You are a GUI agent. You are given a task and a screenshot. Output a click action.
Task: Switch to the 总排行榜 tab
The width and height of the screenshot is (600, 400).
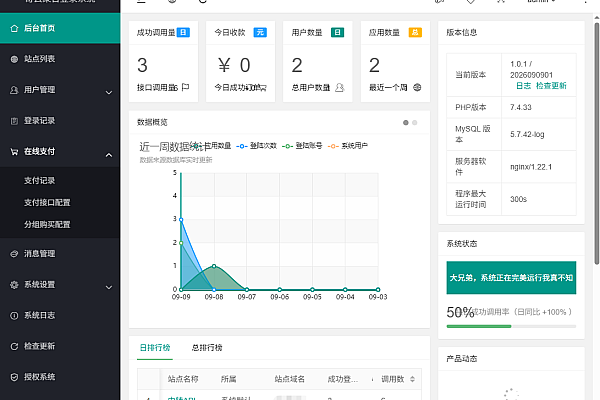pyautogui.click(x=207, y=348)
